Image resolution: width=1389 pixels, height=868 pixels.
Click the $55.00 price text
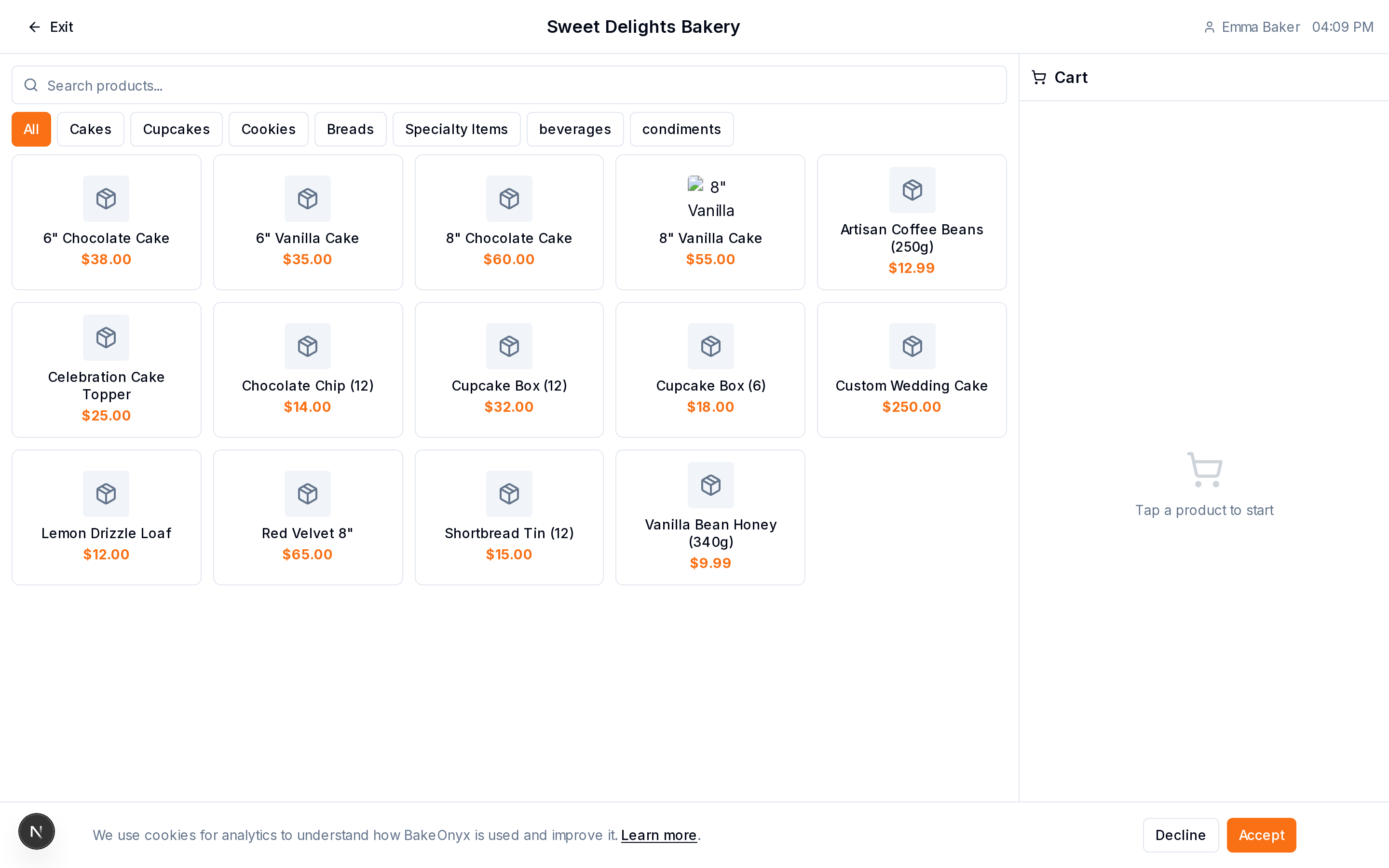[710, 259]
